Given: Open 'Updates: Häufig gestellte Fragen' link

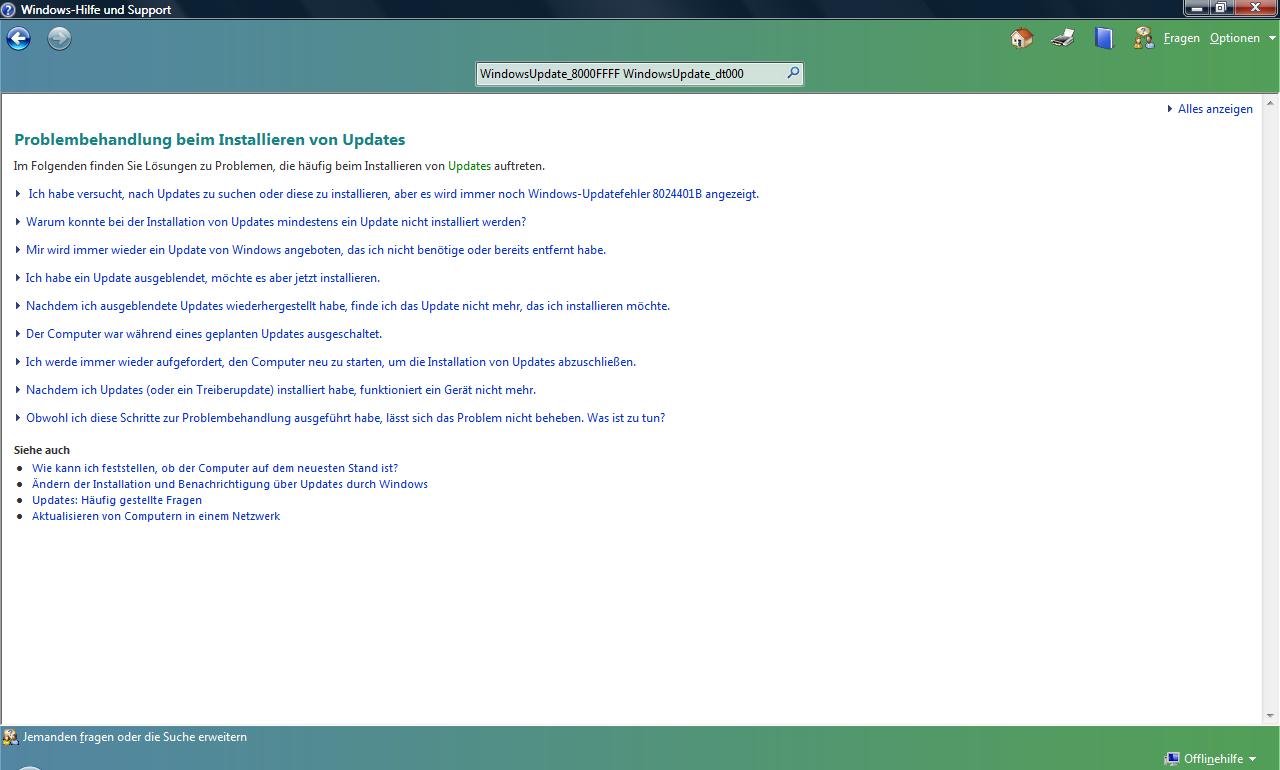Looking at the screenshot, I should [117, 500].
